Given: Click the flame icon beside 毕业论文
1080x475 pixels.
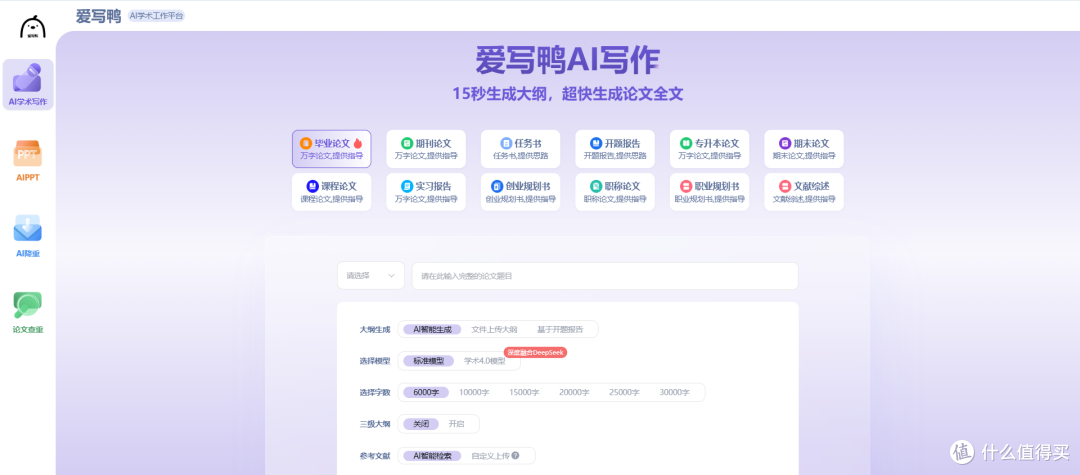Looking at the screenshot, I should point(357,143).
